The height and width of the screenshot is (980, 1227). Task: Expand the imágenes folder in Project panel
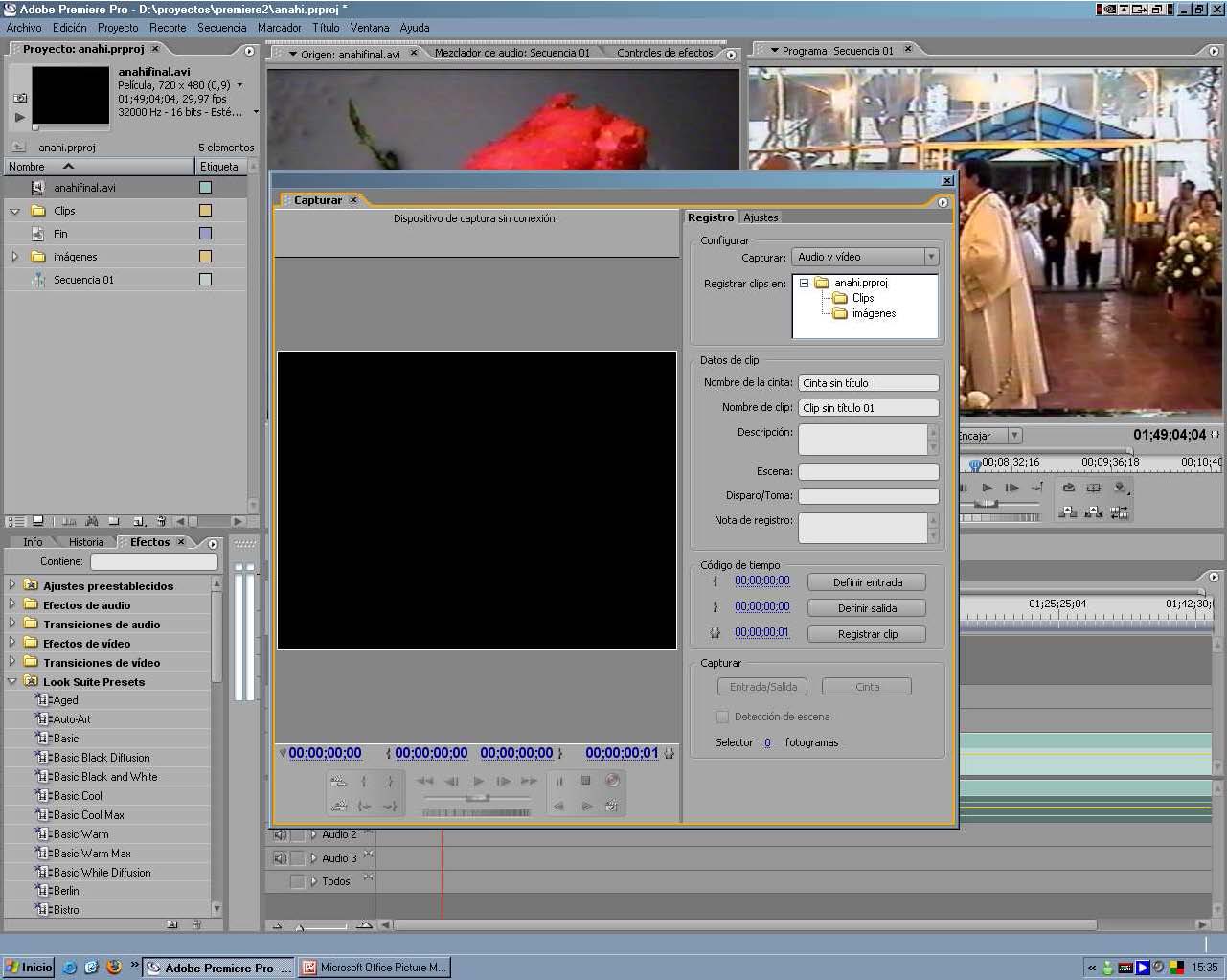pos(14,257)
